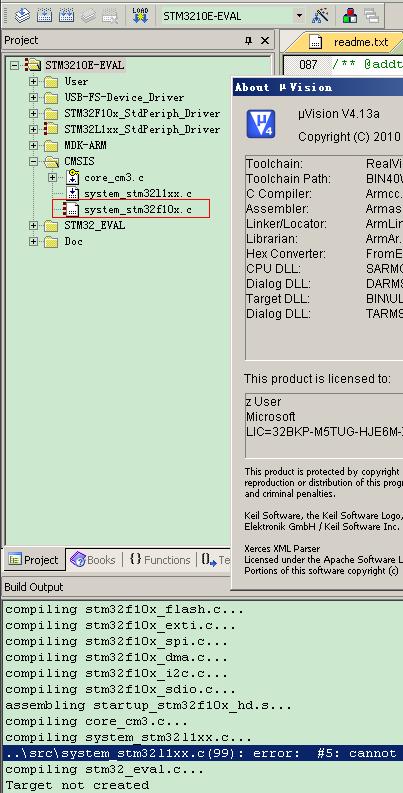
Task: Expand the core_cm3.c file node
Action: 52,178
